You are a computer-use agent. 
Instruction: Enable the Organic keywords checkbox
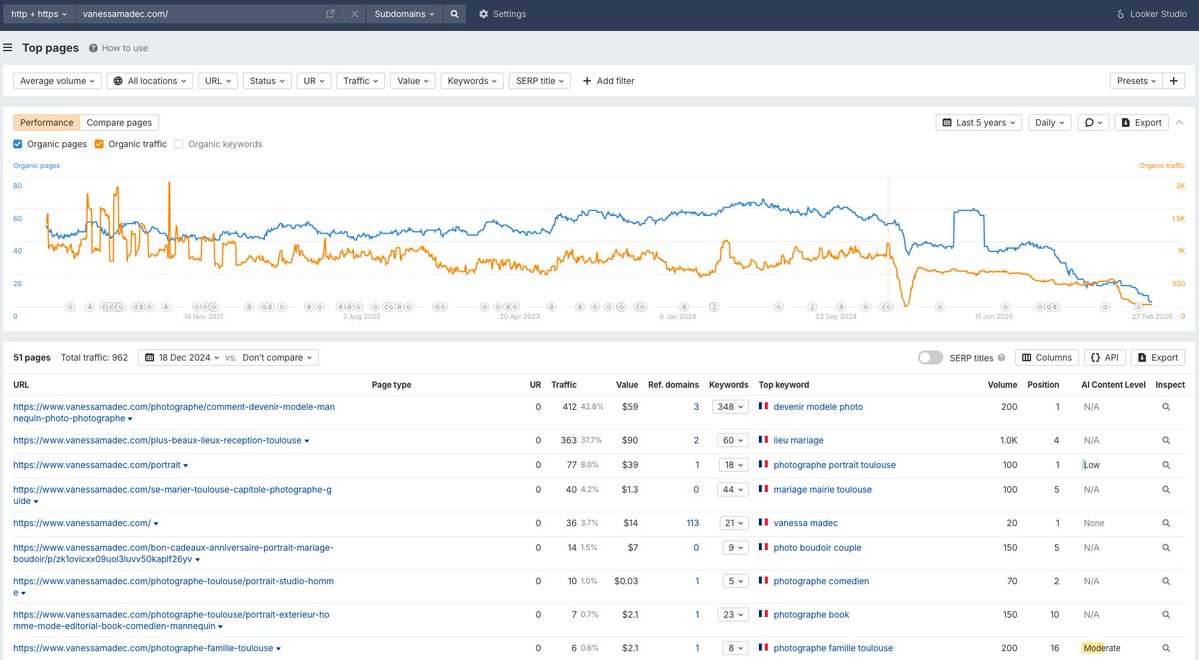point(179,143)
